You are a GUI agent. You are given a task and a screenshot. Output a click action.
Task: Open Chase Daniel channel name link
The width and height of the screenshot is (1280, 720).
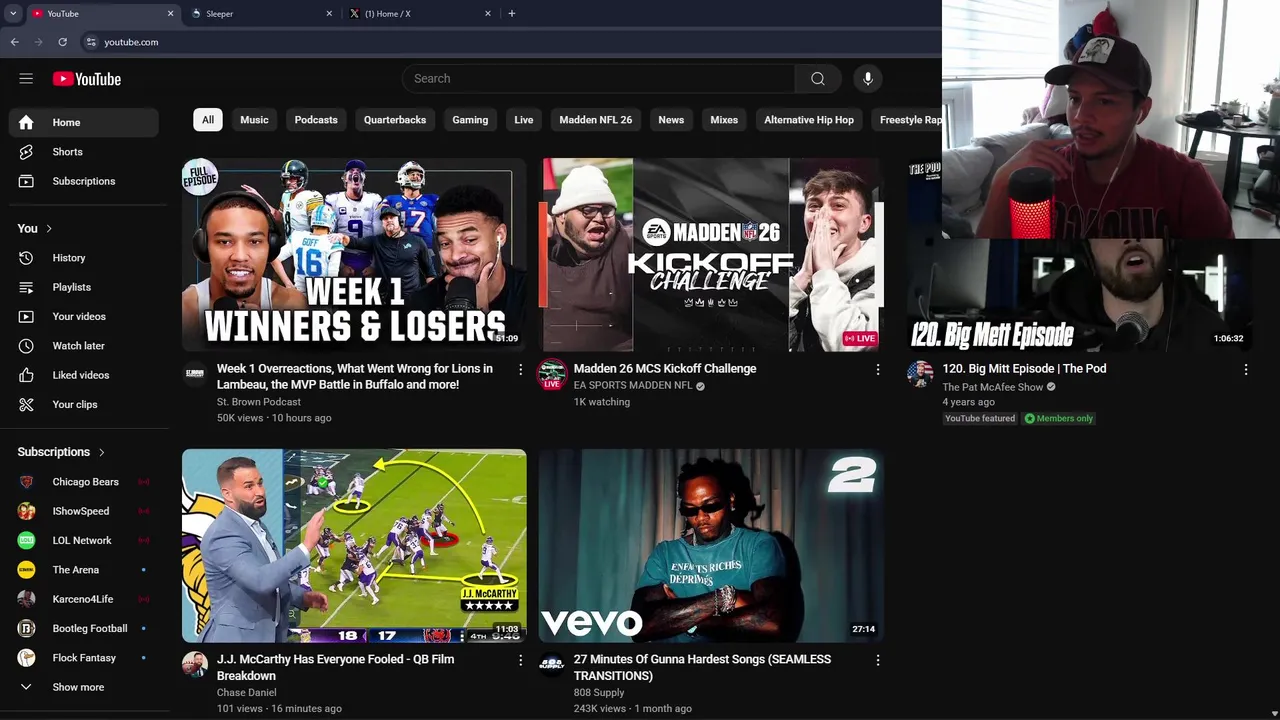pyautogui.click(x=247, y=692)
